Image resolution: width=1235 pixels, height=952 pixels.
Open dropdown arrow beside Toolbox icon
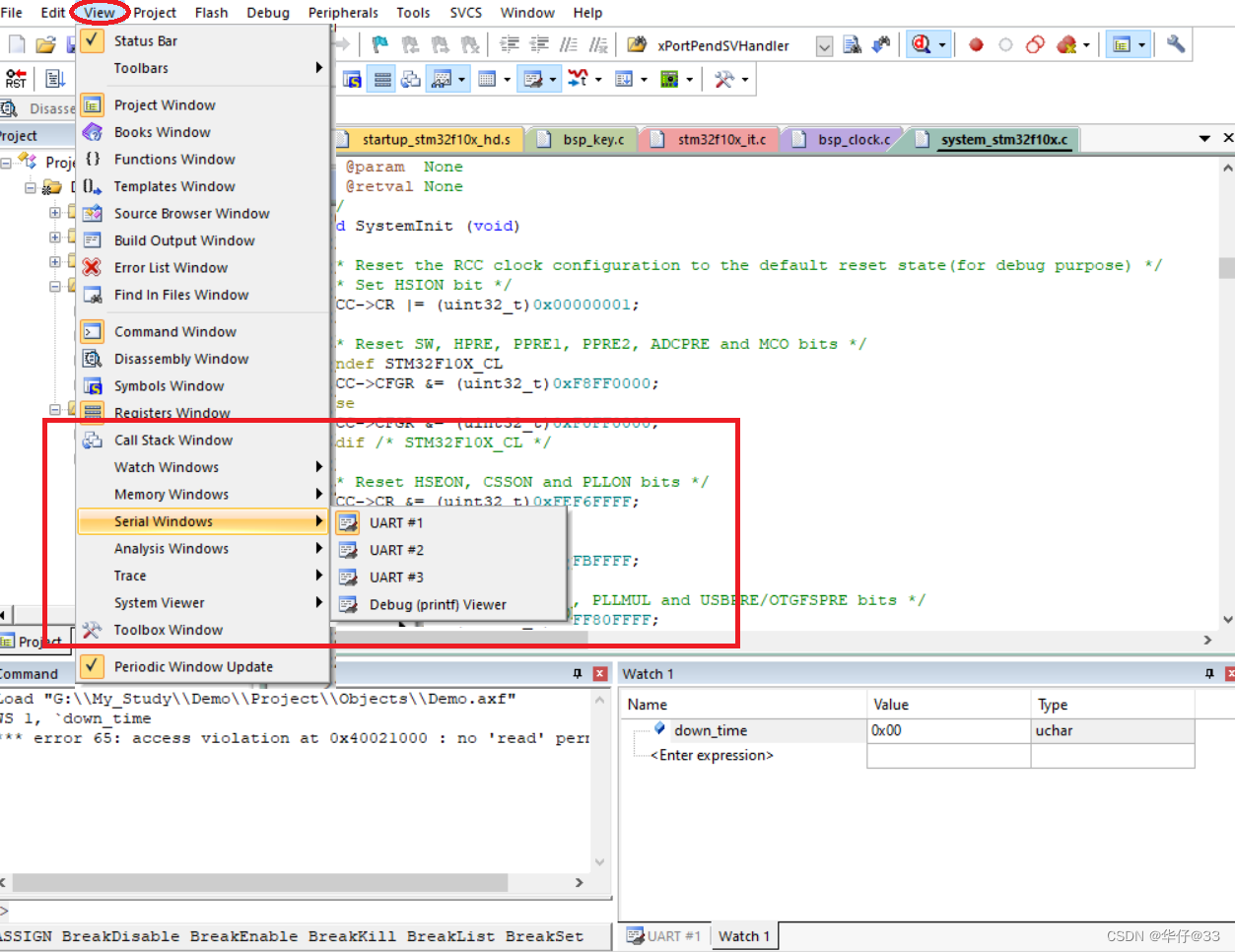coord(745,79)
